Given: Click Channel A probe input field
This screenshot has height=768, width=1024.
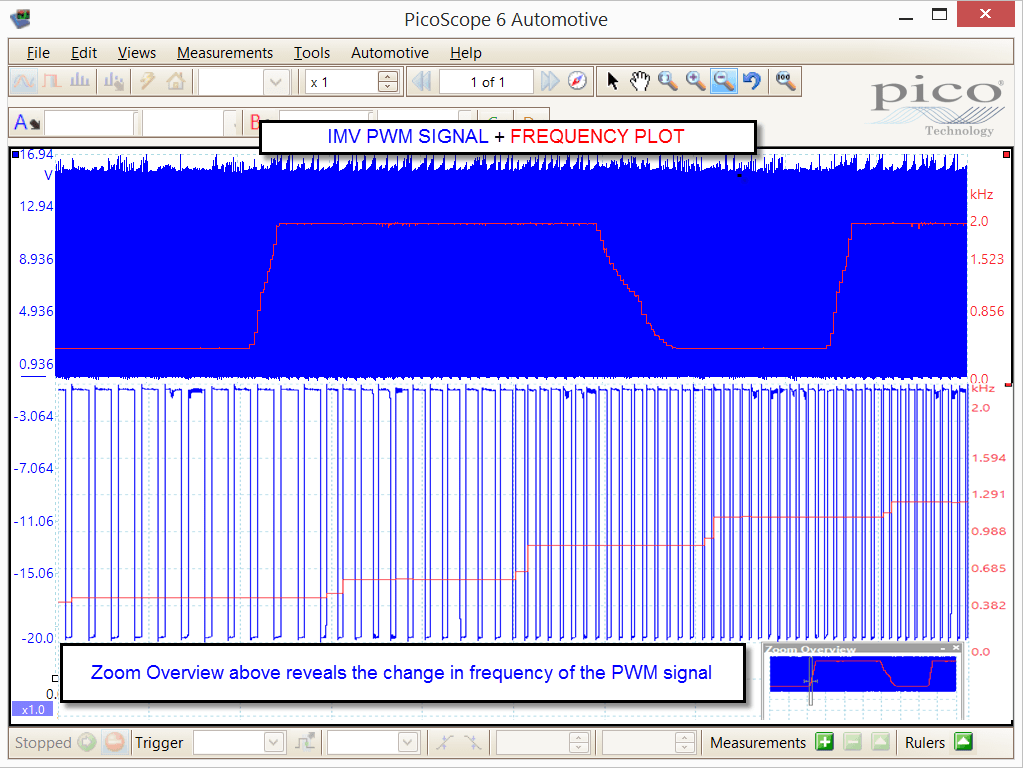Looking at the screenshot, I should 90,123.
